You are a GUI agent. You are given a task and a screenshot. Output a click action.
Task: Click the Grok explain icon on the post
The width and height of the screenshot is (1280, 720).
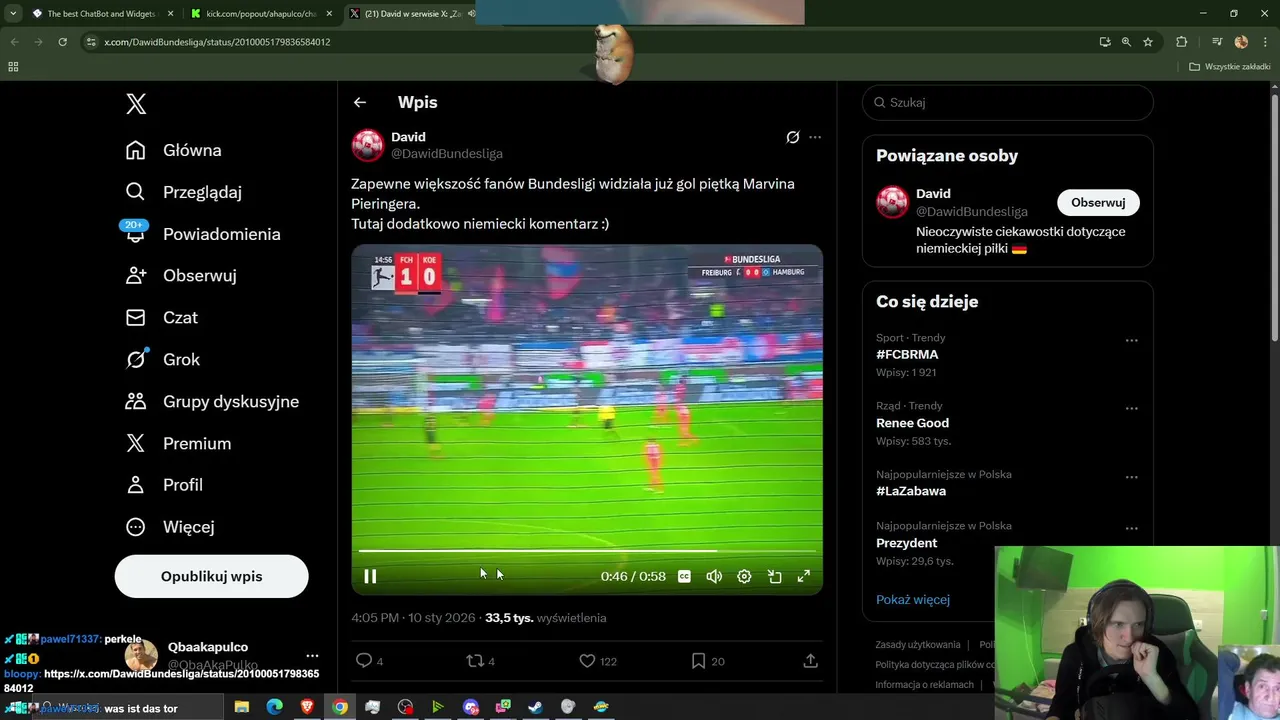point(792,137)
